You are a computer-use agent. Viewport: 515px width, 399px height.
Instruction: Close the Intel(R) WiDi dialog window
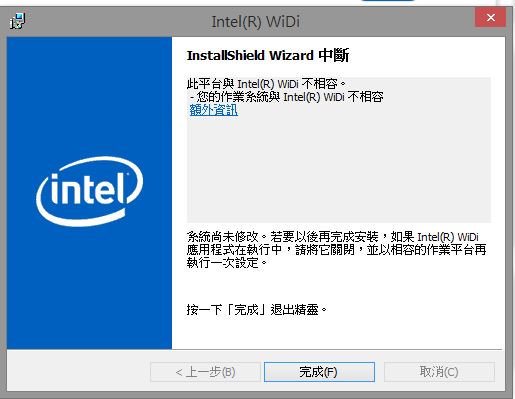pos(490,17)
